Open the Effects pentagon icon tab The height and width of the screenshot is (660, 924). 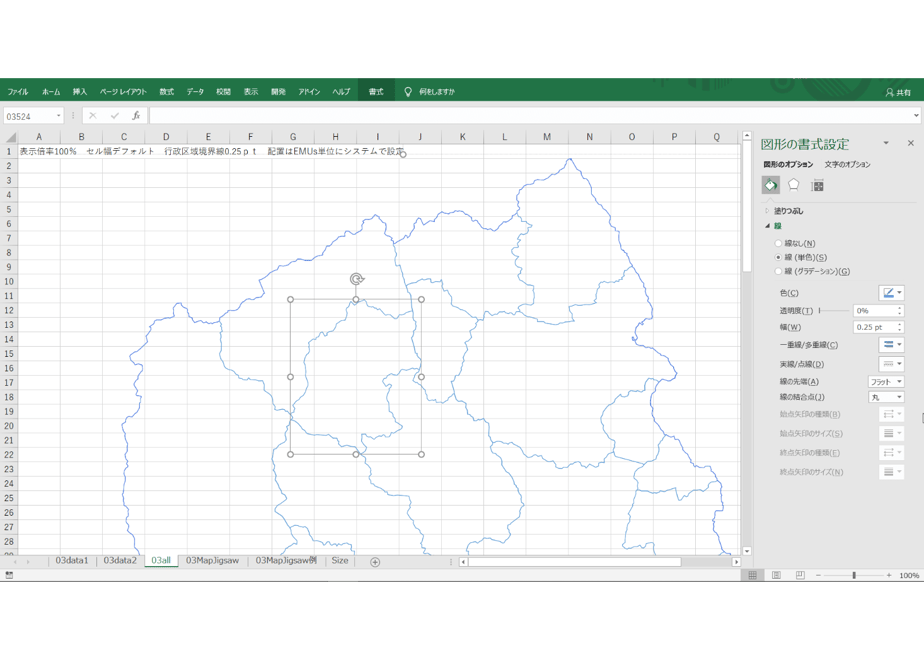click(793, 186)
